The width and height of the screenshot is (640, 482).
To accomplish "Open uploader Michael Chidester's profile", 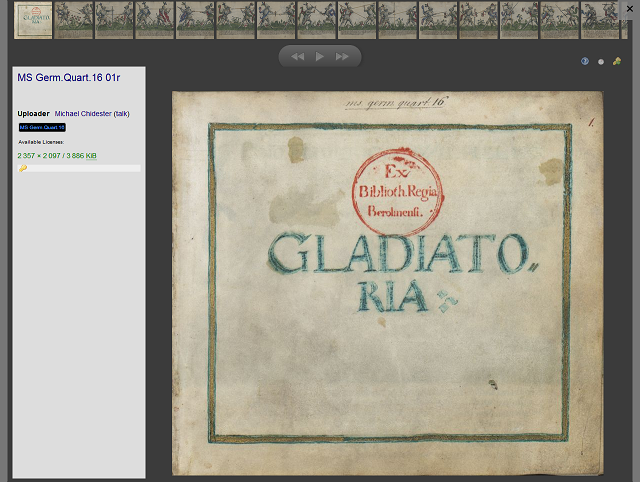I will 83,114.
